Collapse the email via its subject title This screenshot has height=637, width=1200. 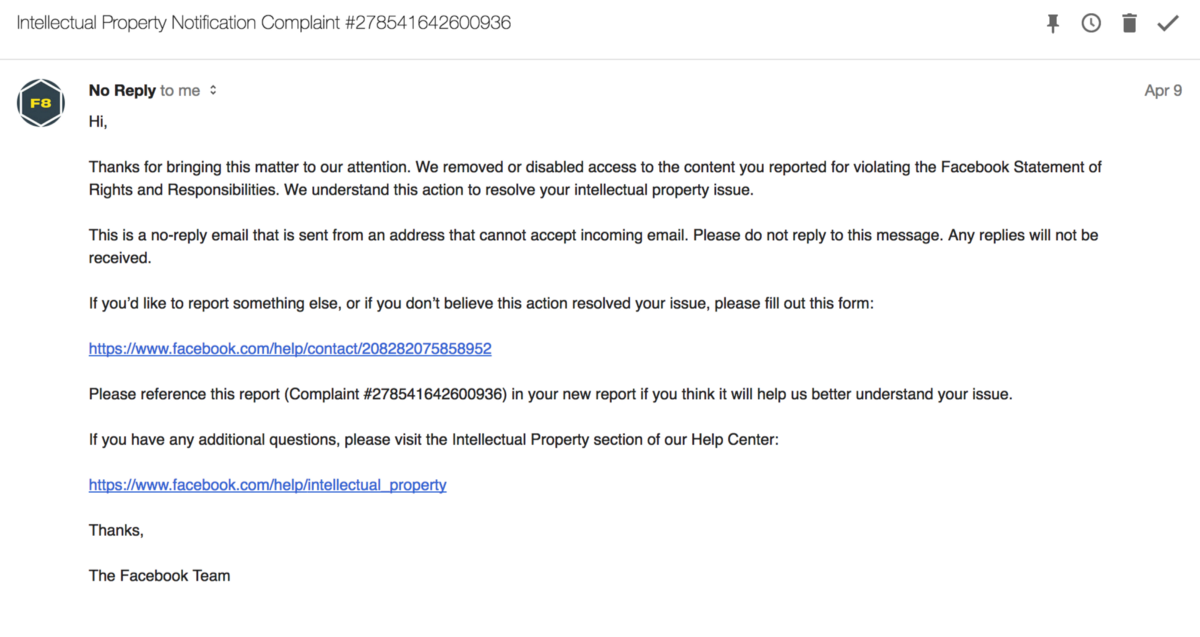pos(264,22)
